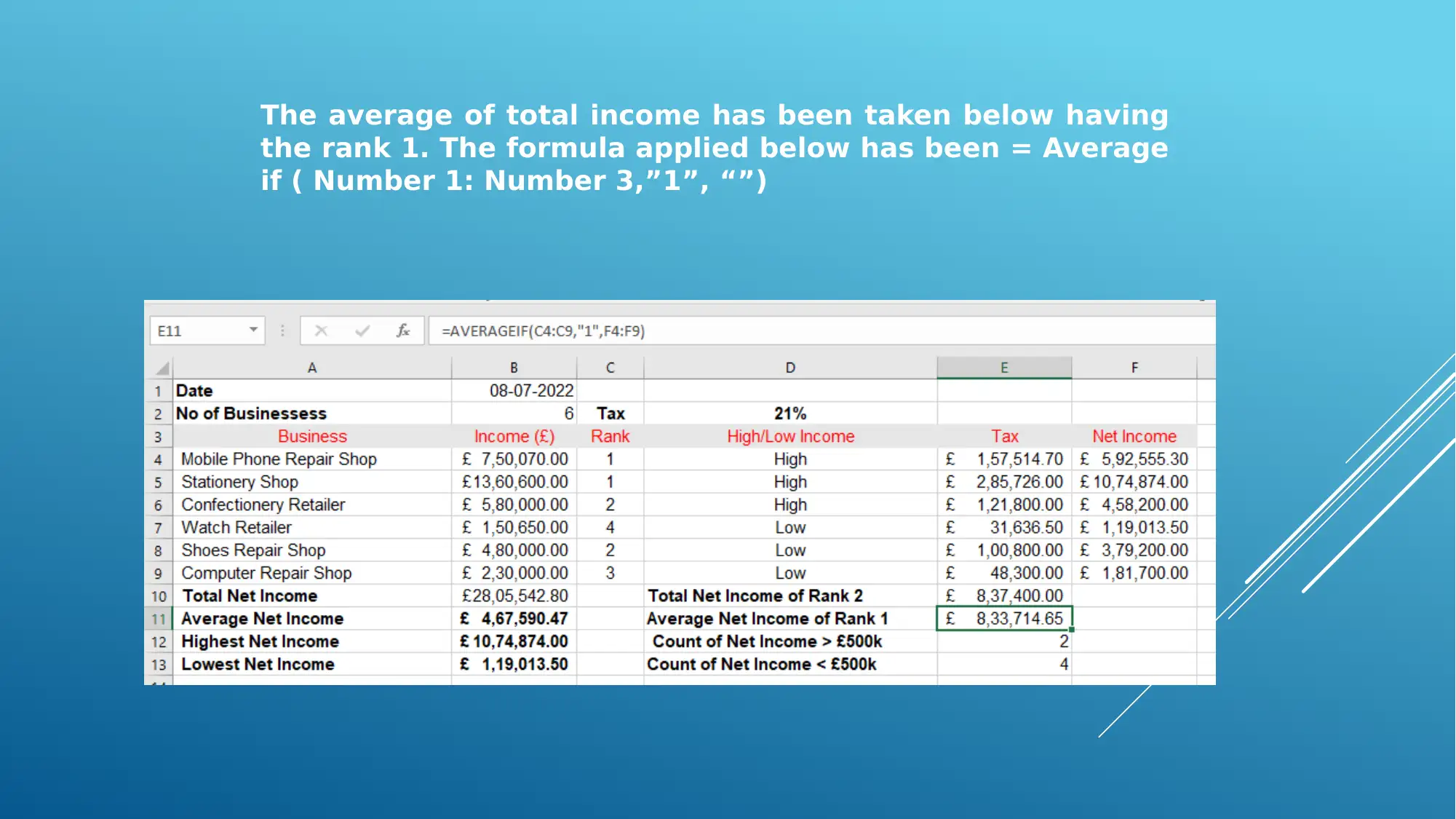Click the 'Income (£)' header cell
The height and width of the screenshot is (819, 1456).
[x=514, y=436]
